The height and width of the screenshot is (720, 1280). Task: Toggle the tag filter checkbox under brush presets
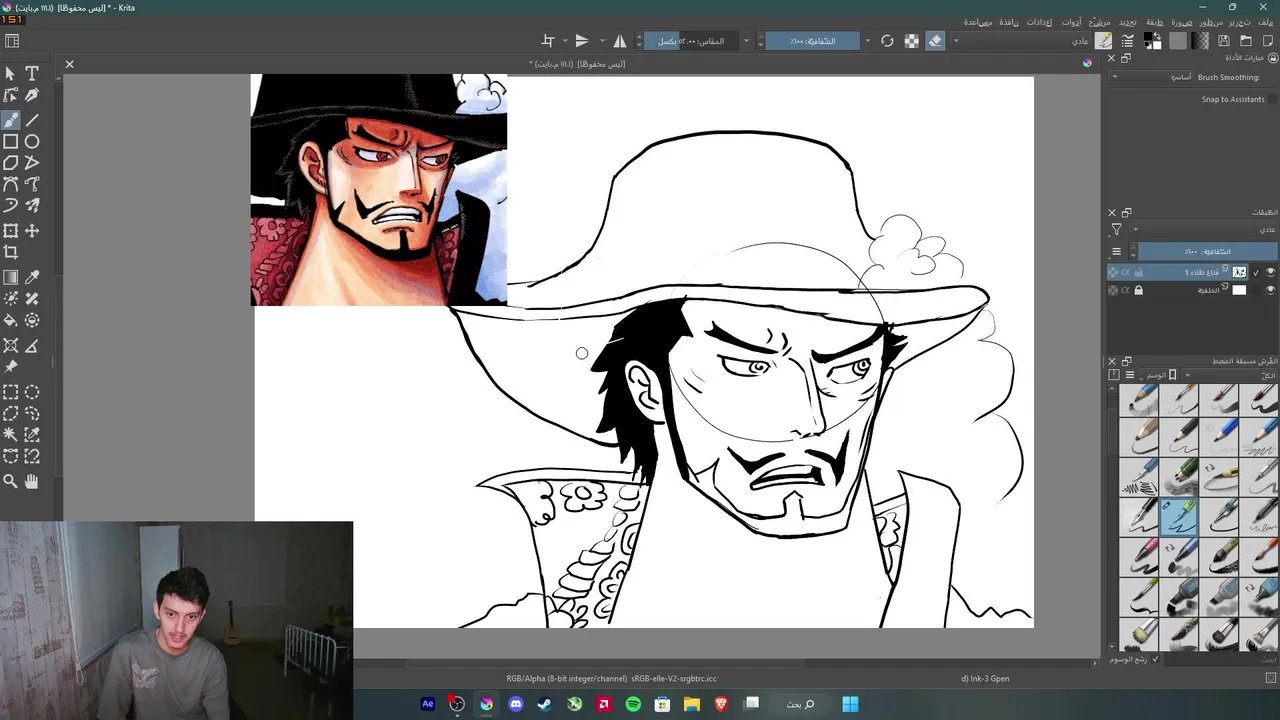[1156, 659]
